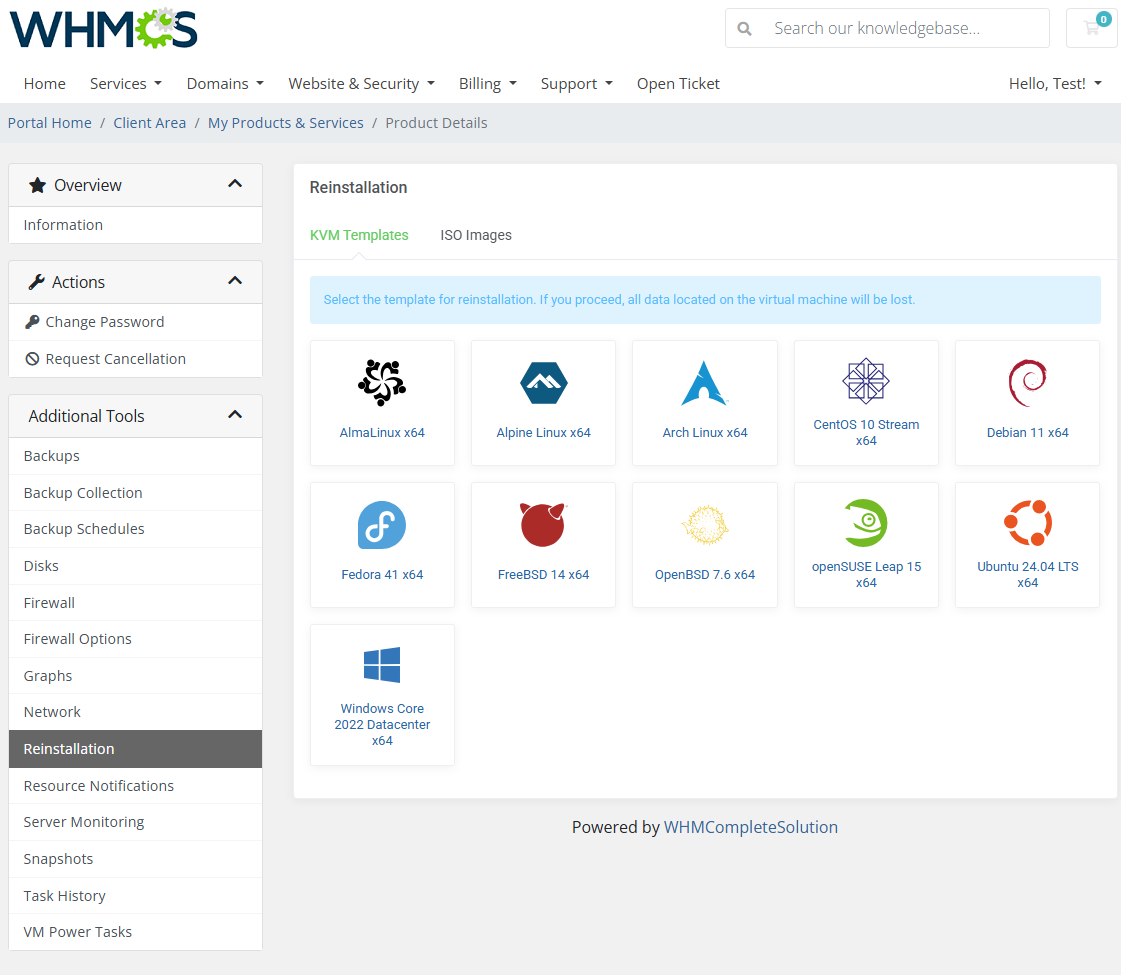Open the WHMCompleteSolution footer link

[751, 827]
